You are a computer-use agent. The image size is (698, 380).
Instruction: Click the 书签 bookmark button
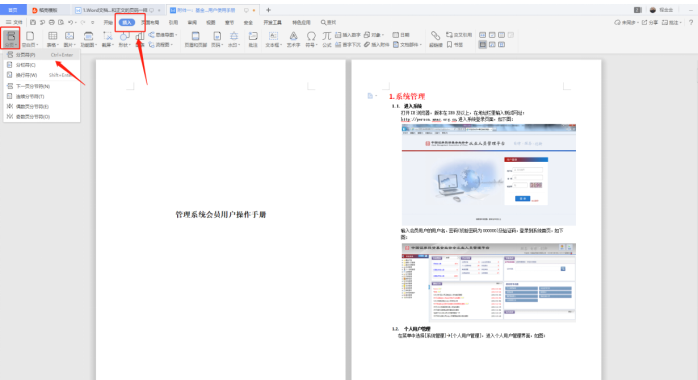[455, 44]
